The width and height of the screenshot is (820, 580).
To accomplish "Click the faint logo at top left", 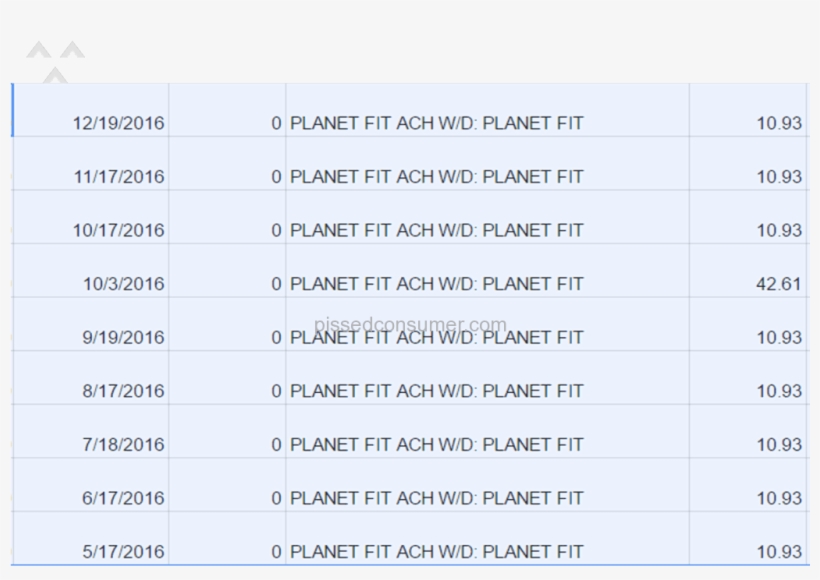I will [x=55, y=60].
